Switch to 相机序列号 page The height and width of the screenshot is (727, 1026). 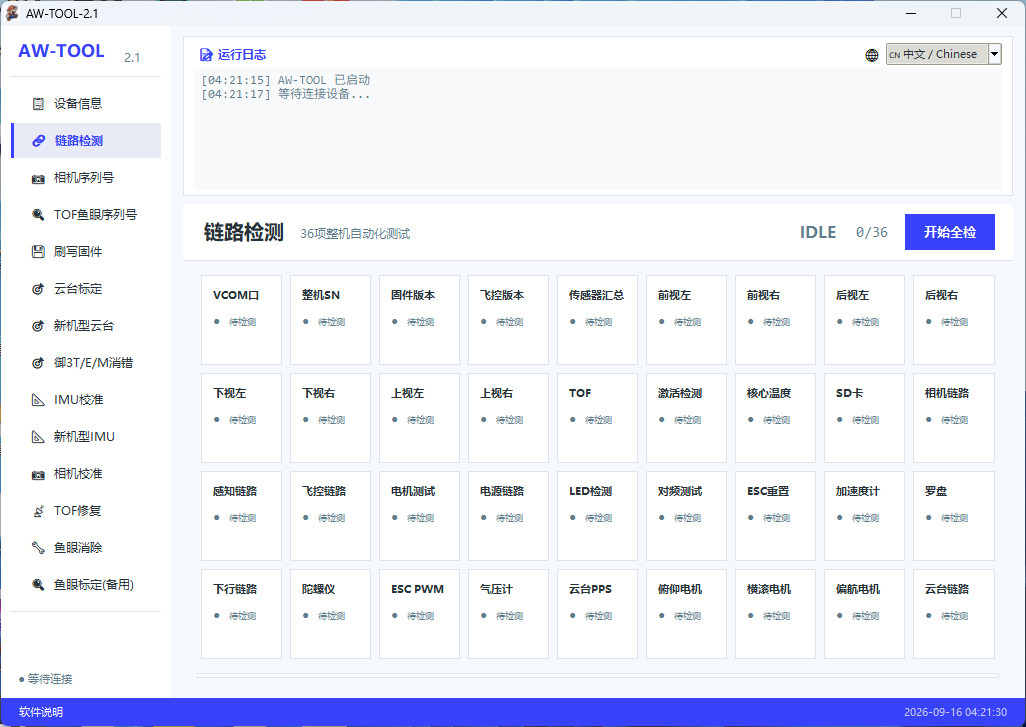(86, 178)
